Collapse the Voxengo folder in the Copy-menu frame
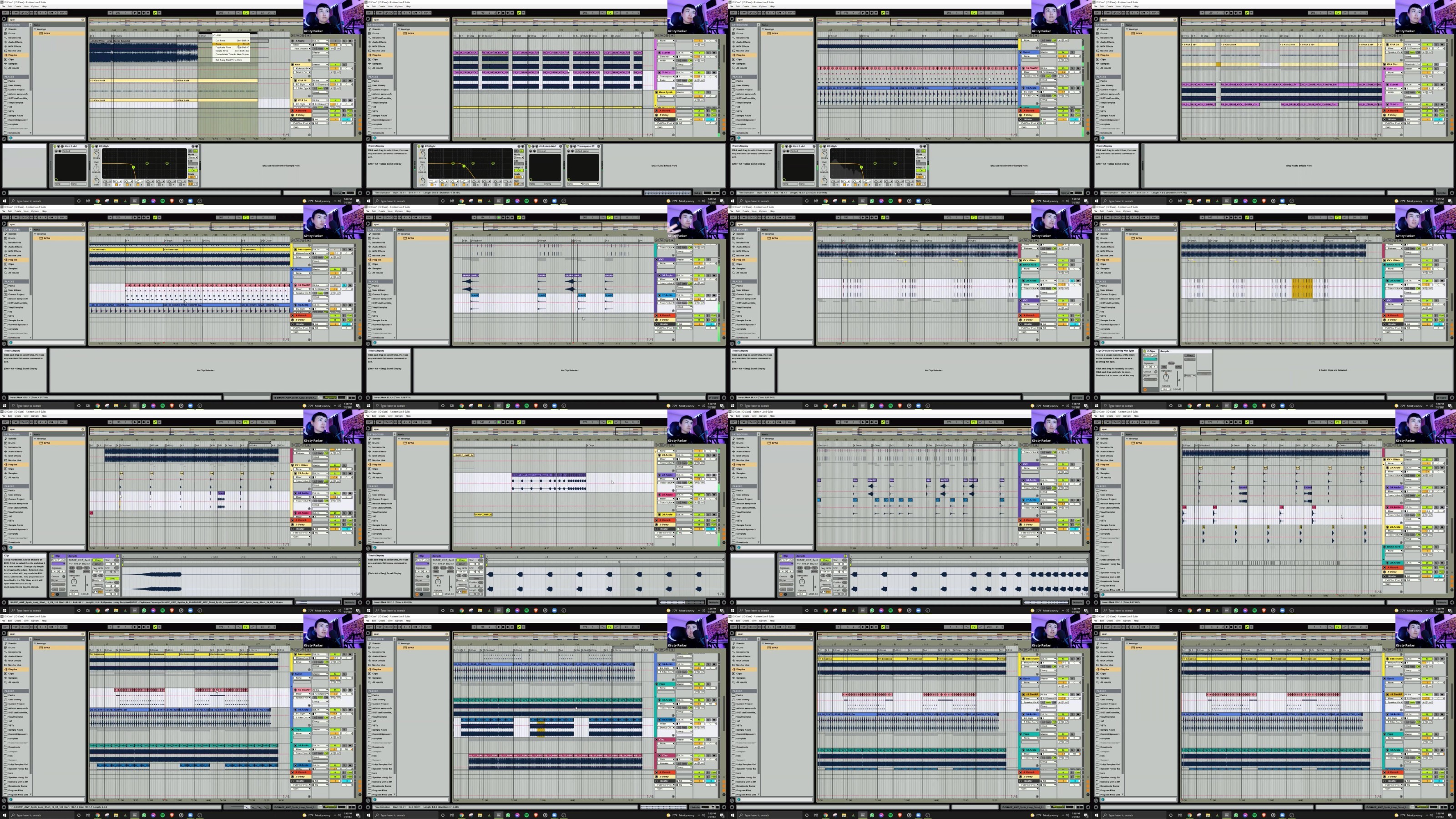 pyautogui.click(x=35, y=29)
